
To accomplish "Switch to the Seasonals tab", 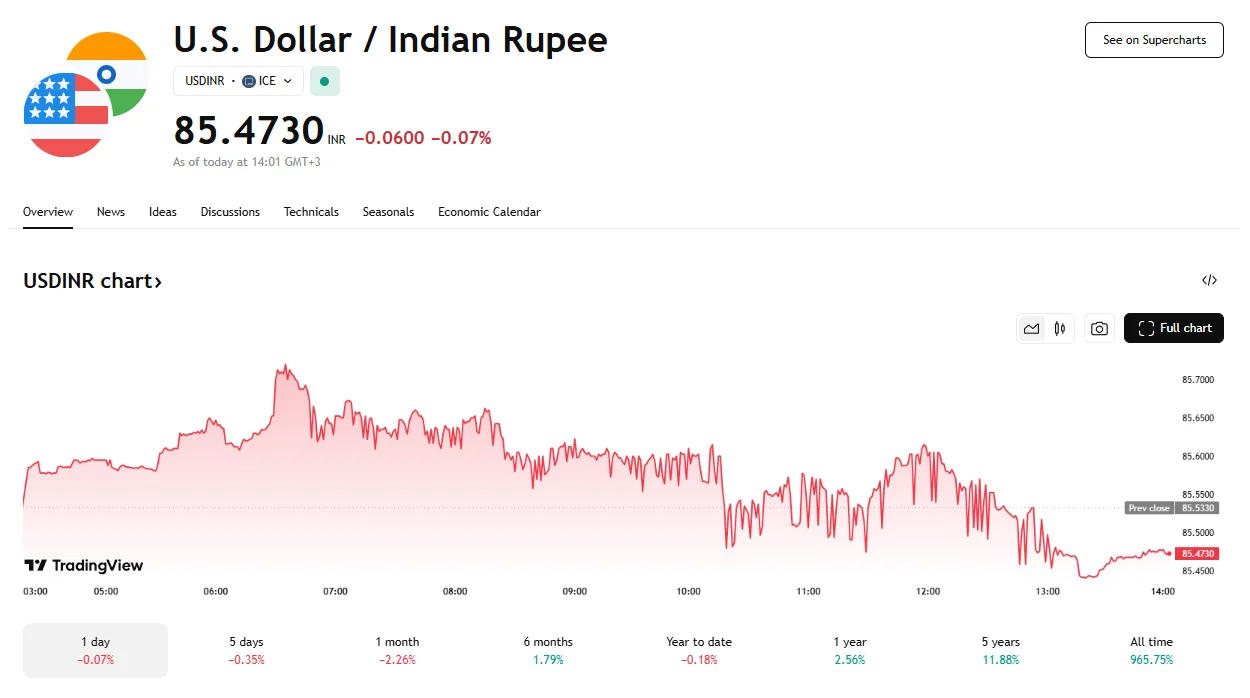I will [388, 212].
